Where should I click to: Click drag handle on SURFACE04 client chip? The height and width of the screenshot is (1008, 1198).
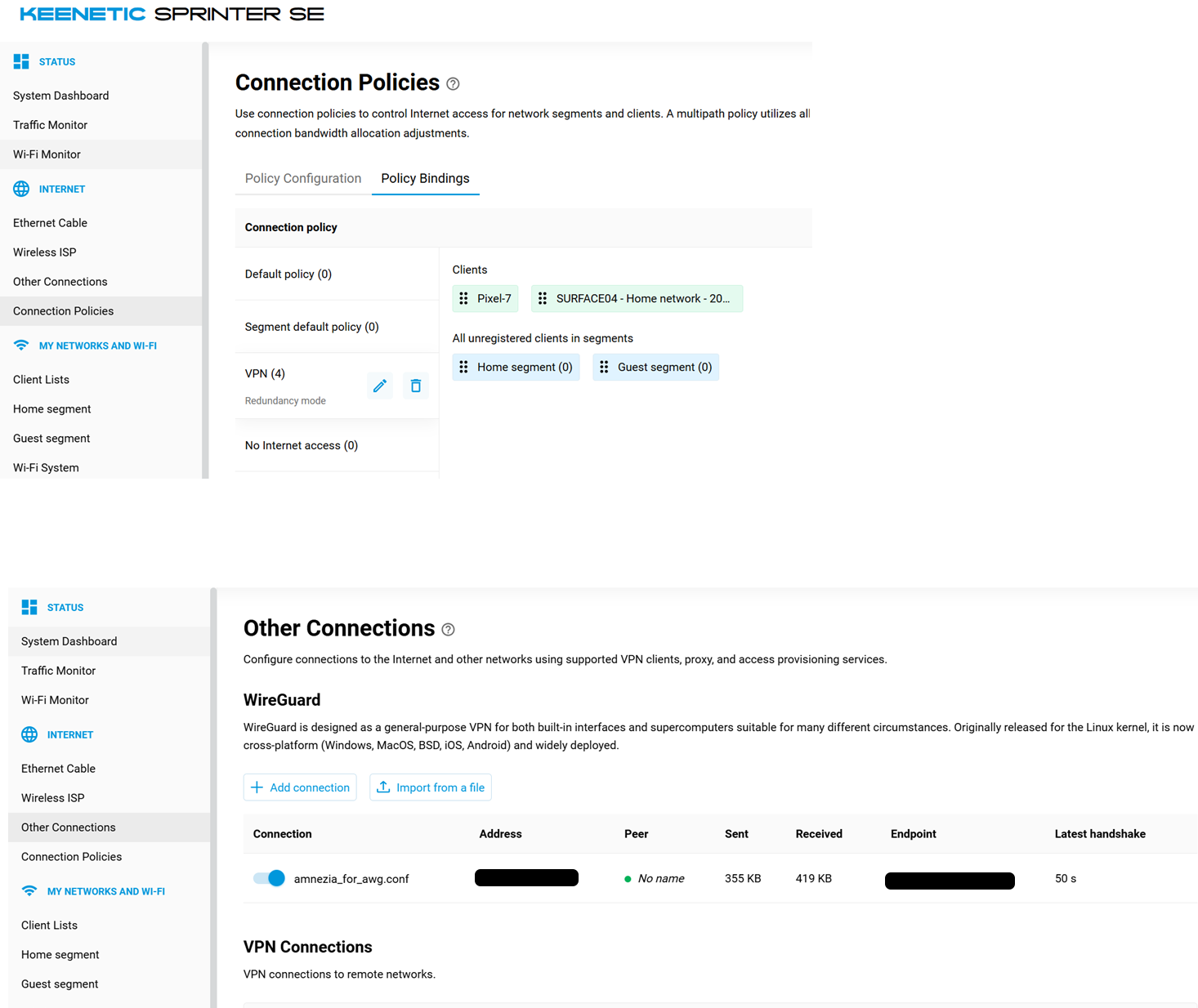[x=543, y=298]
